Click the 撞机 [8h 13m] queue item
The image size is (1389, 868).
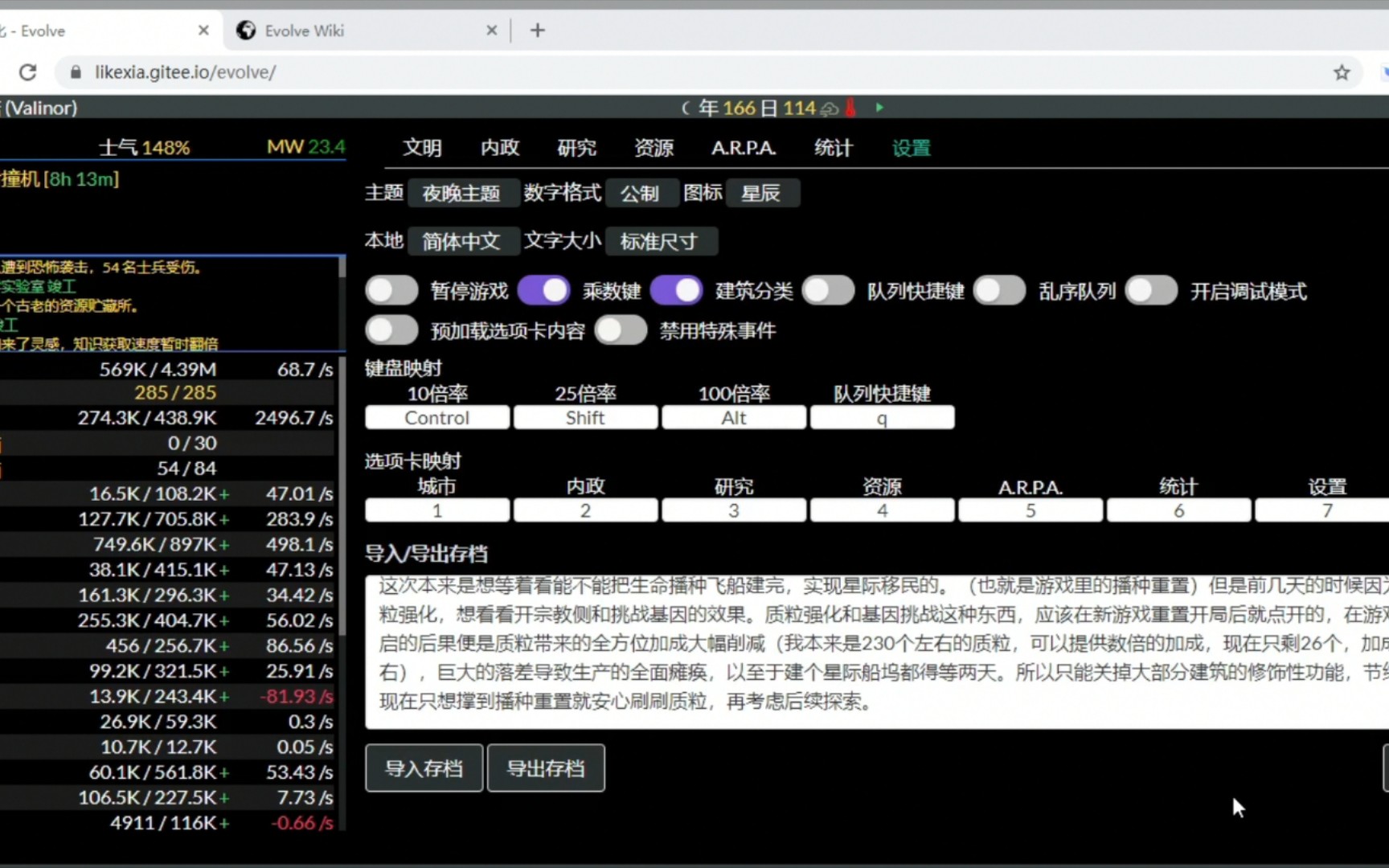pyautogui.click(x=60, y=179)
